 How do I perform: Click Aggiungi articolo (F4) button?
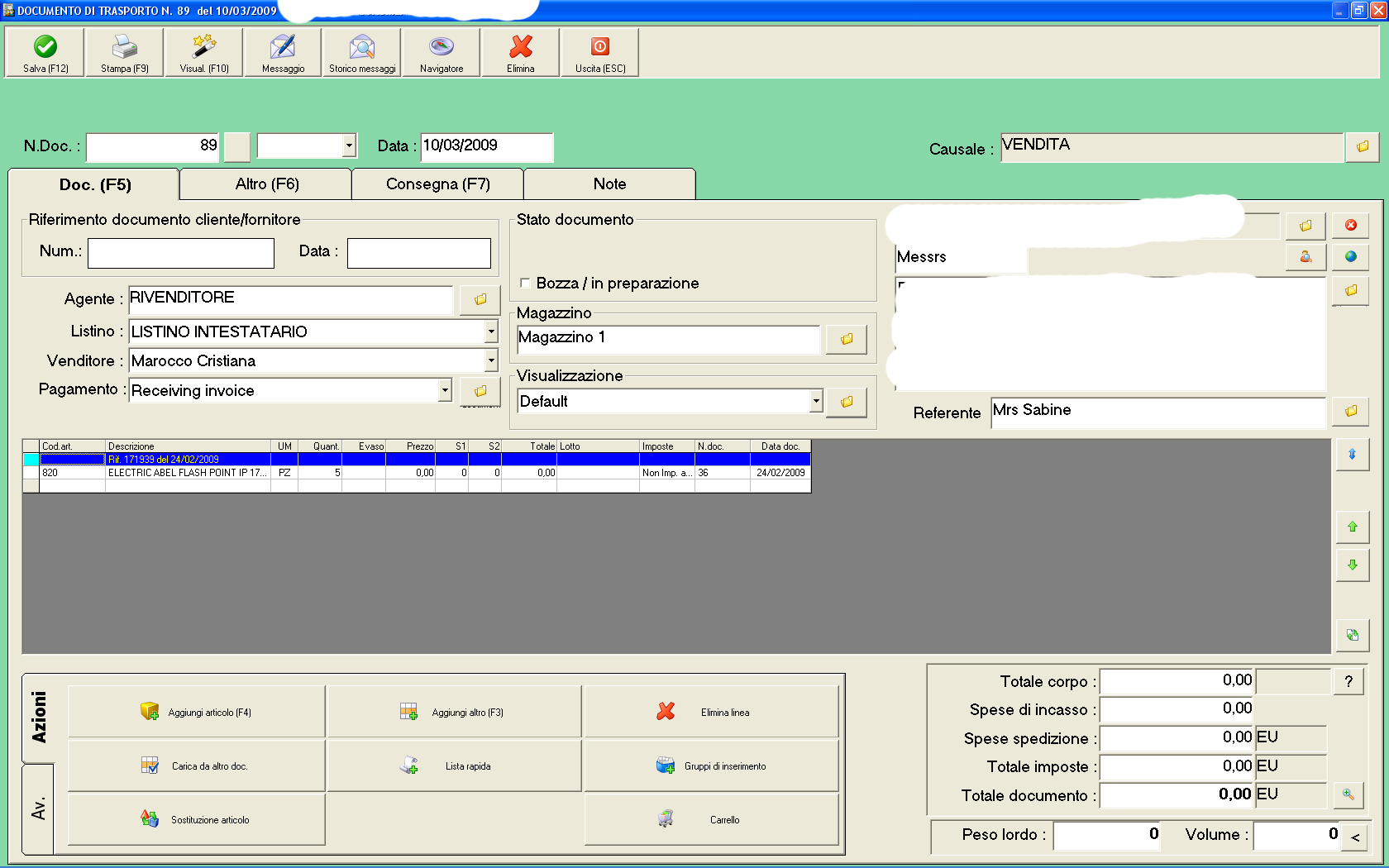pyautogui.click(x=197, y=712)
